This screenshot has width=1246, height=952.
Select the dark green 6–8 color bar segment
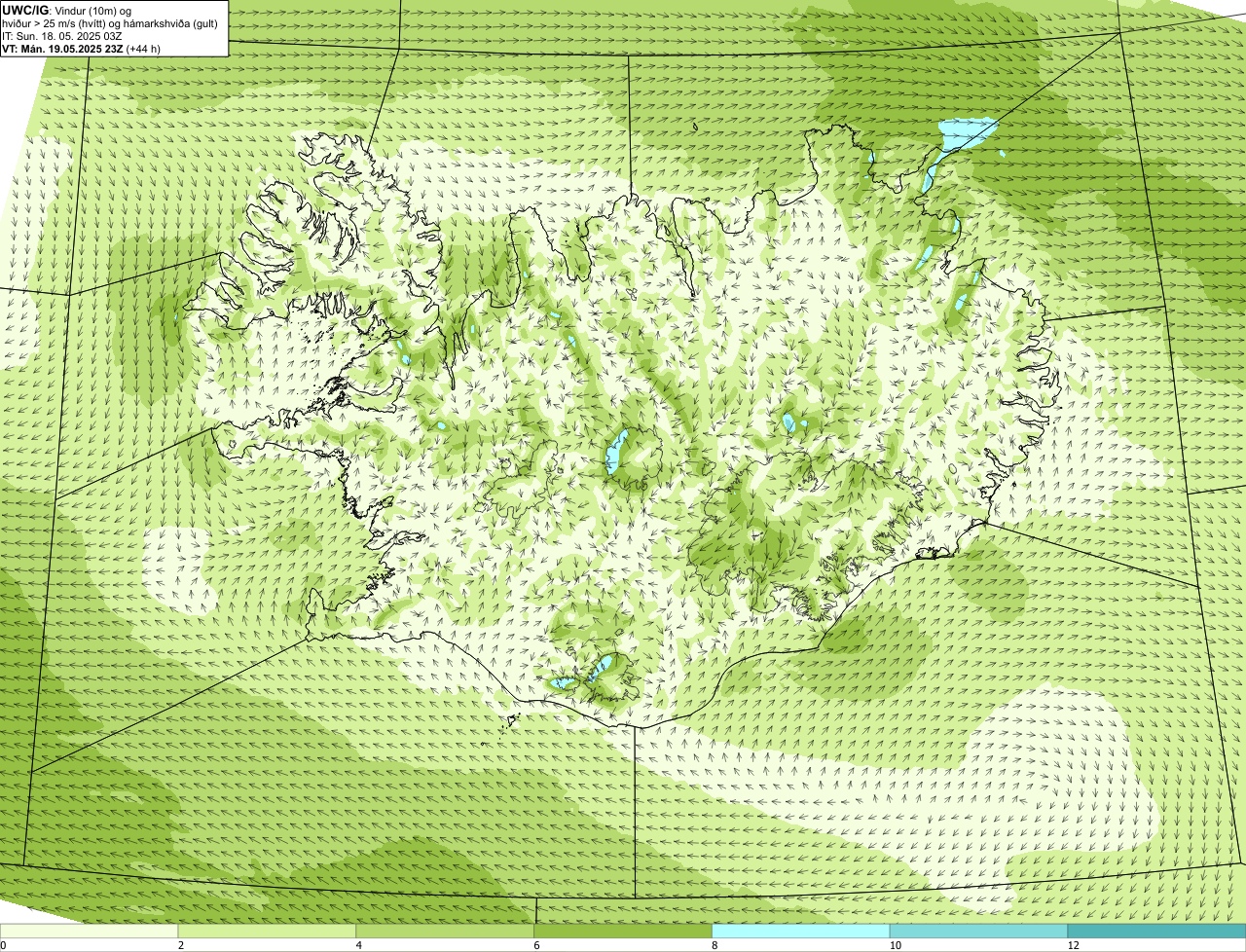[x=623, y=931]
